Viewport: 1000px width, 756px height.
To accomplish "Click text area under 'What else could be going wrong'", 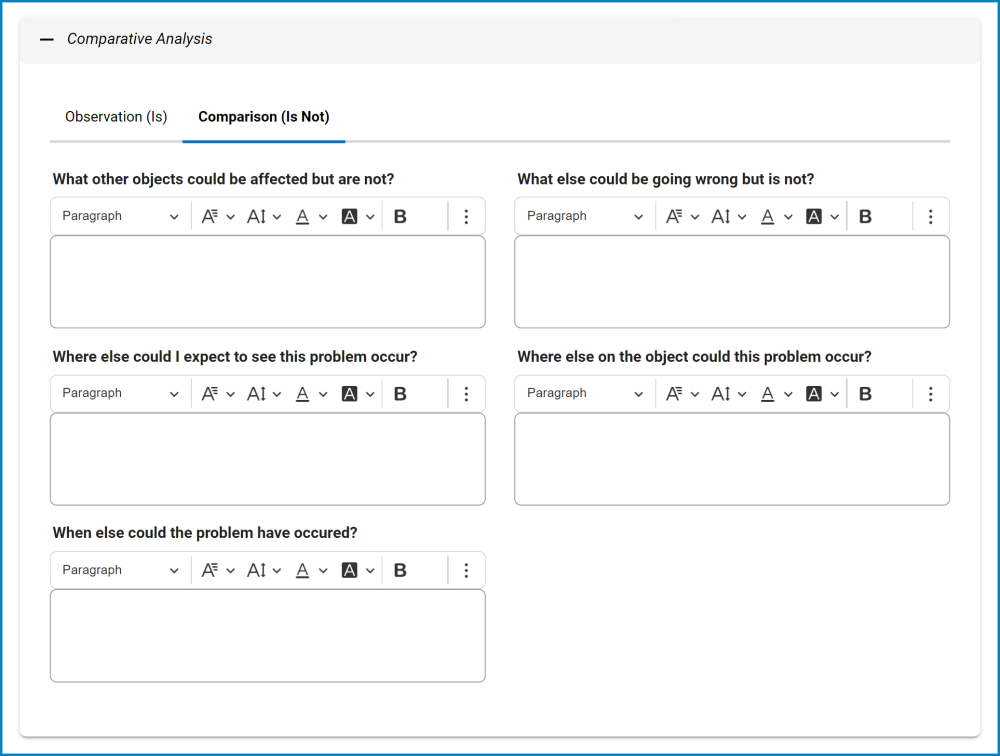I will pos(732,282).
